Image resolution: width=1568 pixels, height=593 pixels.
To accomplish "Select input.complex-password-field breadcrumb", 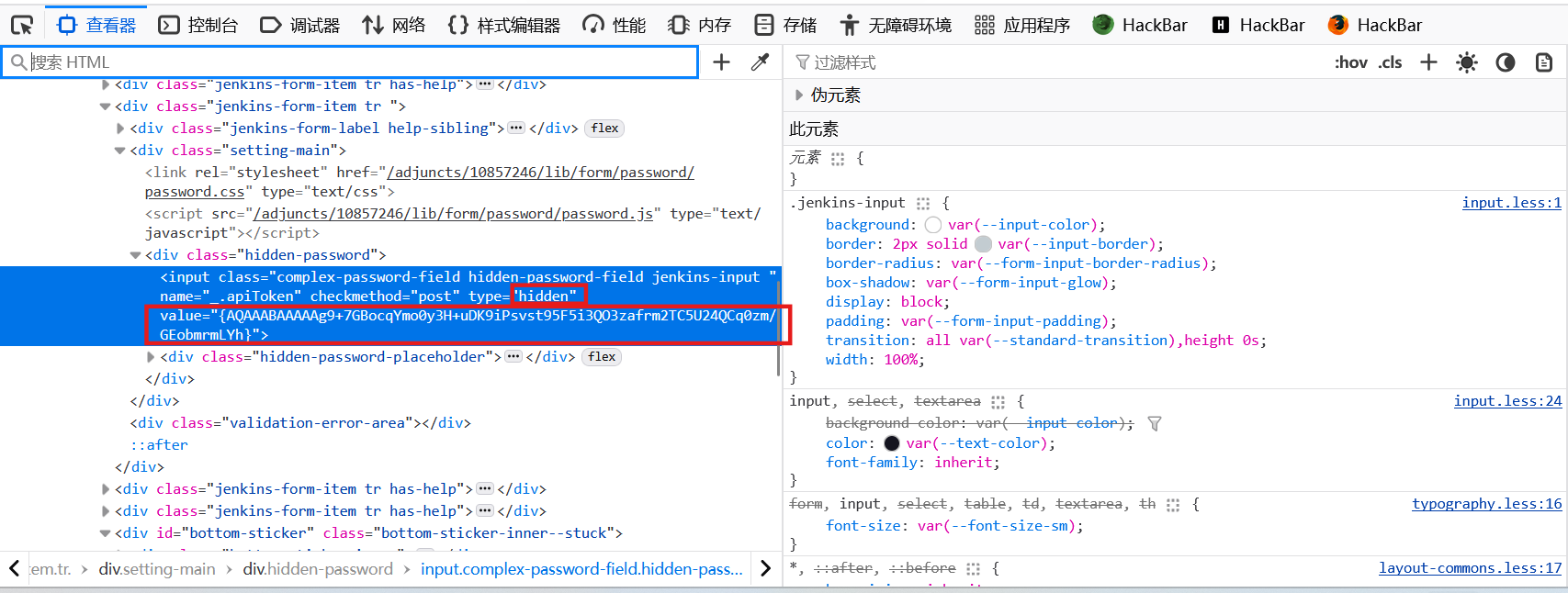I will click(581, 569).
